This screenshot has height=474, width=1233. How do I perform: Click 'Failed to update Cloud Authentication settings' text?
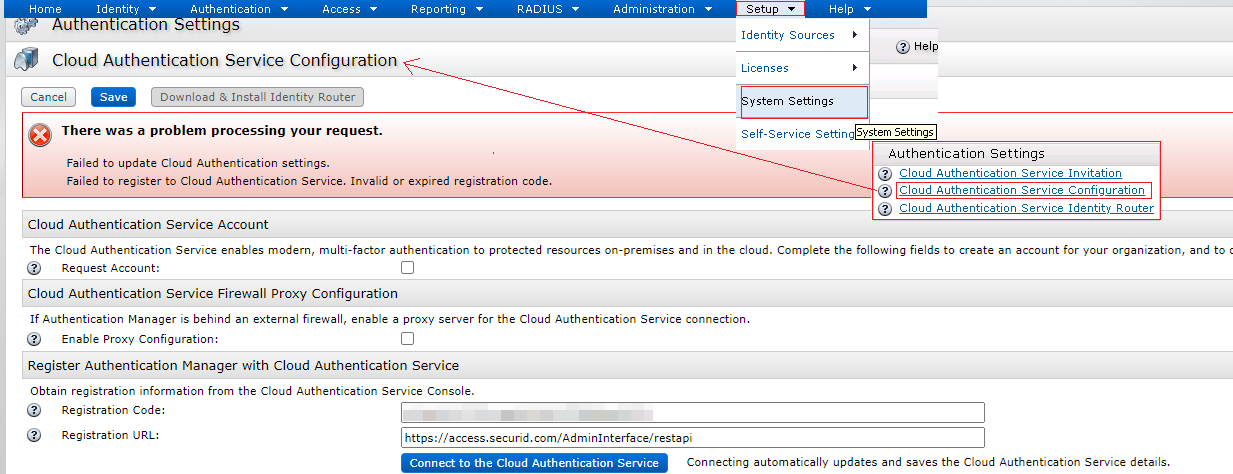[198, 162]
